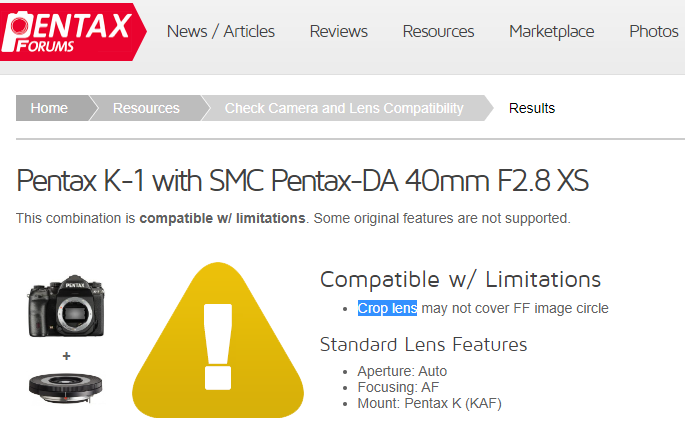685x431 pixels.
Task: Click the Pentax K-1 camera thumbnail
Action: pos(66,304)
